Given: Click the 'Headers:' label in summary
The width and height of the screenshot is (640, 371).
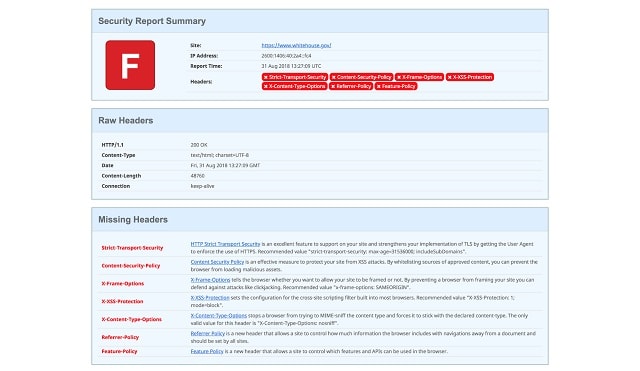Looking at the screenshot, I should pos(201,82).
